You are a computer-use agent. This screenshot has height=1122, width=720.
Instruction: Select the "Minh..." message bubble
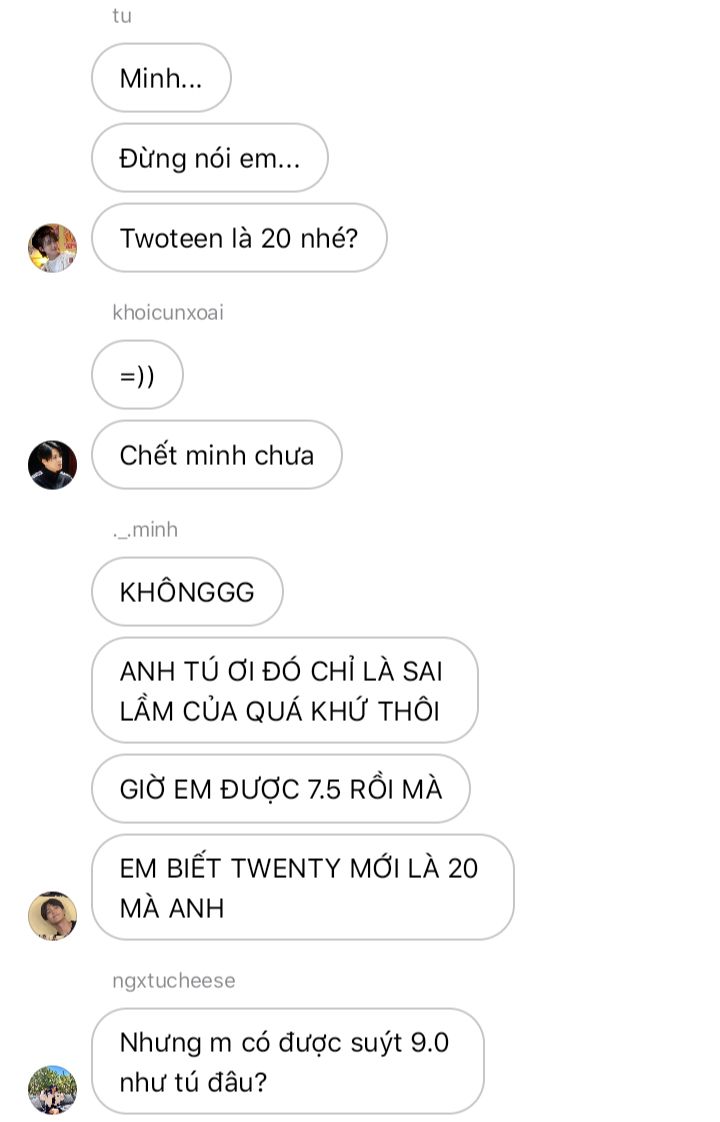click(161, 78)
